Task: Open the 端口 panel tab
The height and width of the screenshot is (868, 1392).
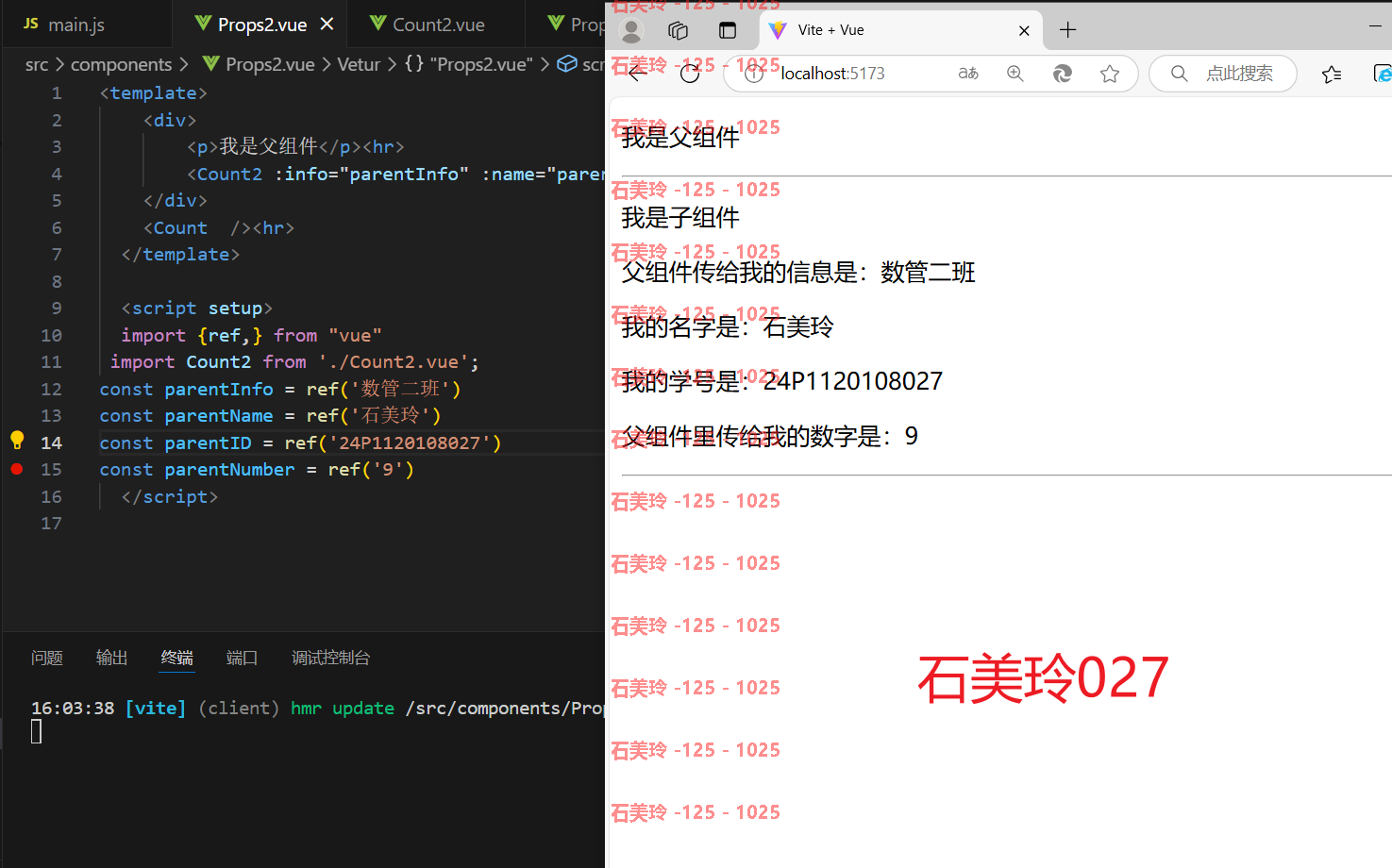Action: (242, 658)
